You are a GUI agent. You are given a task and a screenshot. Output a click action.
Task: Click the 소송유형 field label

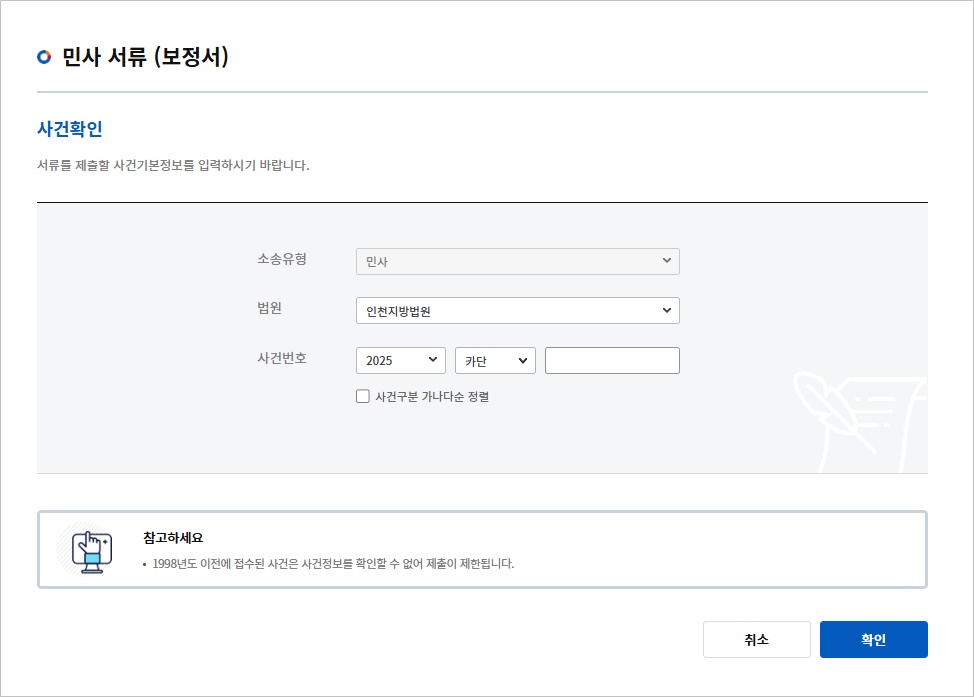tap(282, 259)
